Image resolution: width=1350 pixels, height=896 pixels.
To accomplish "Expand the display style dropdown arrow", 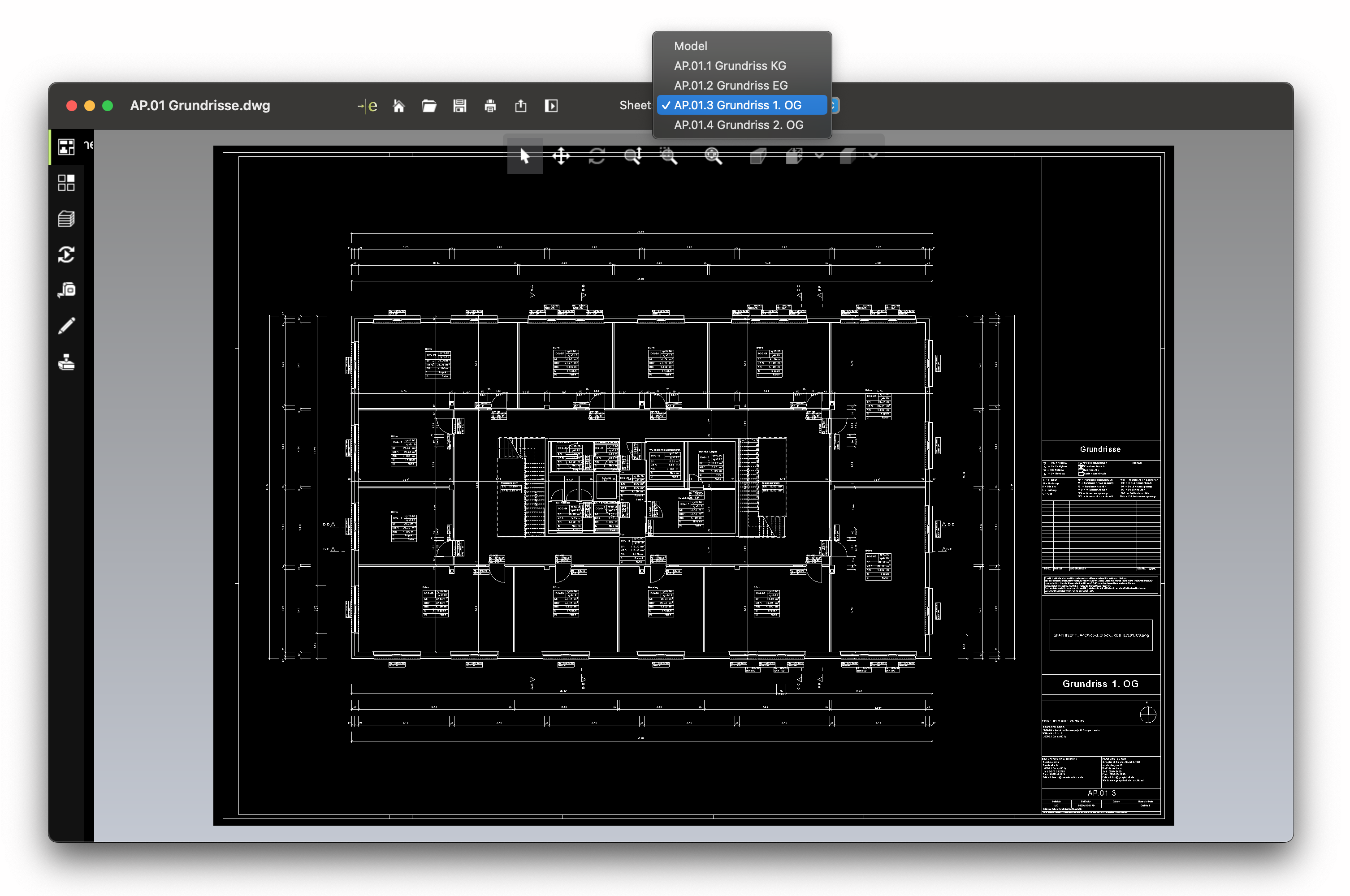I will tap(873, 155).
